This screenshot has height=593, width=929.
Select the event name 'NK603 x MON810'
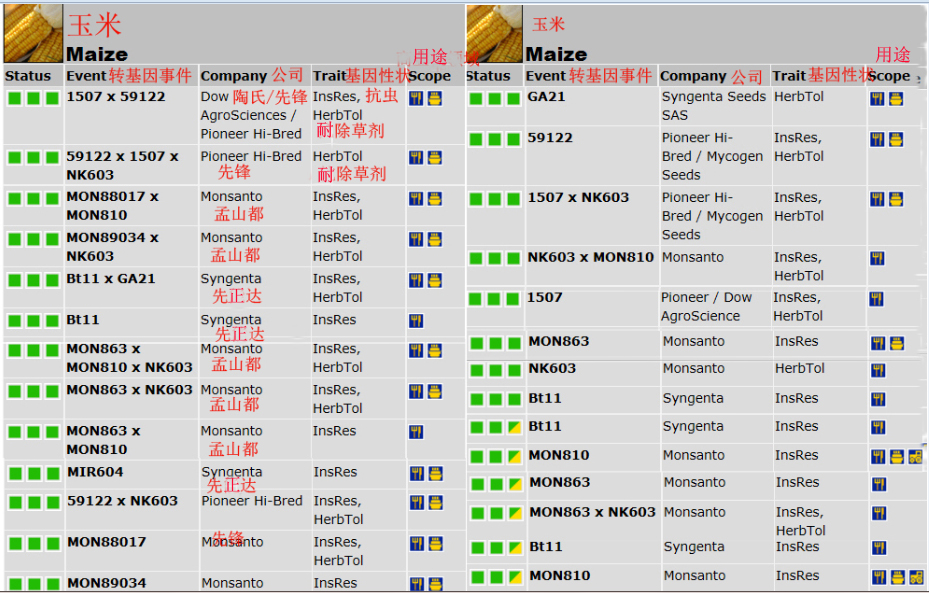(591, 257)
